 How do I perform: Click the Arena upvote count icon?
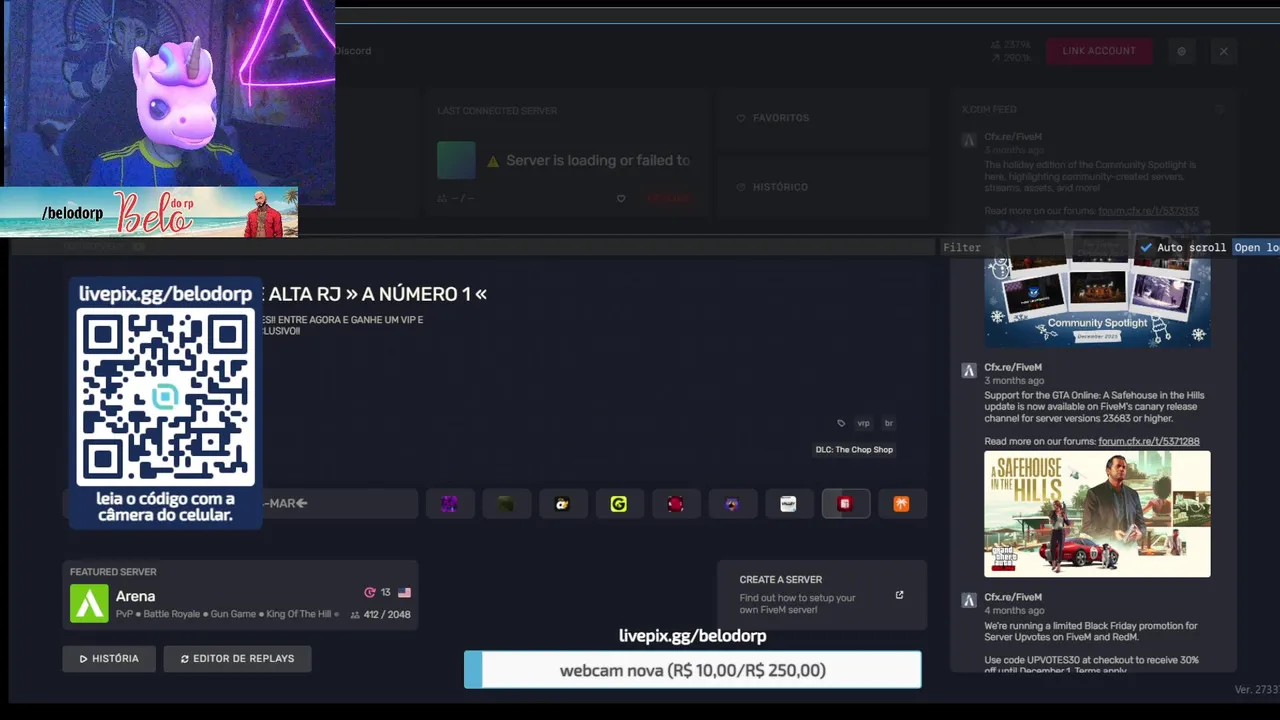click(370, 592)
